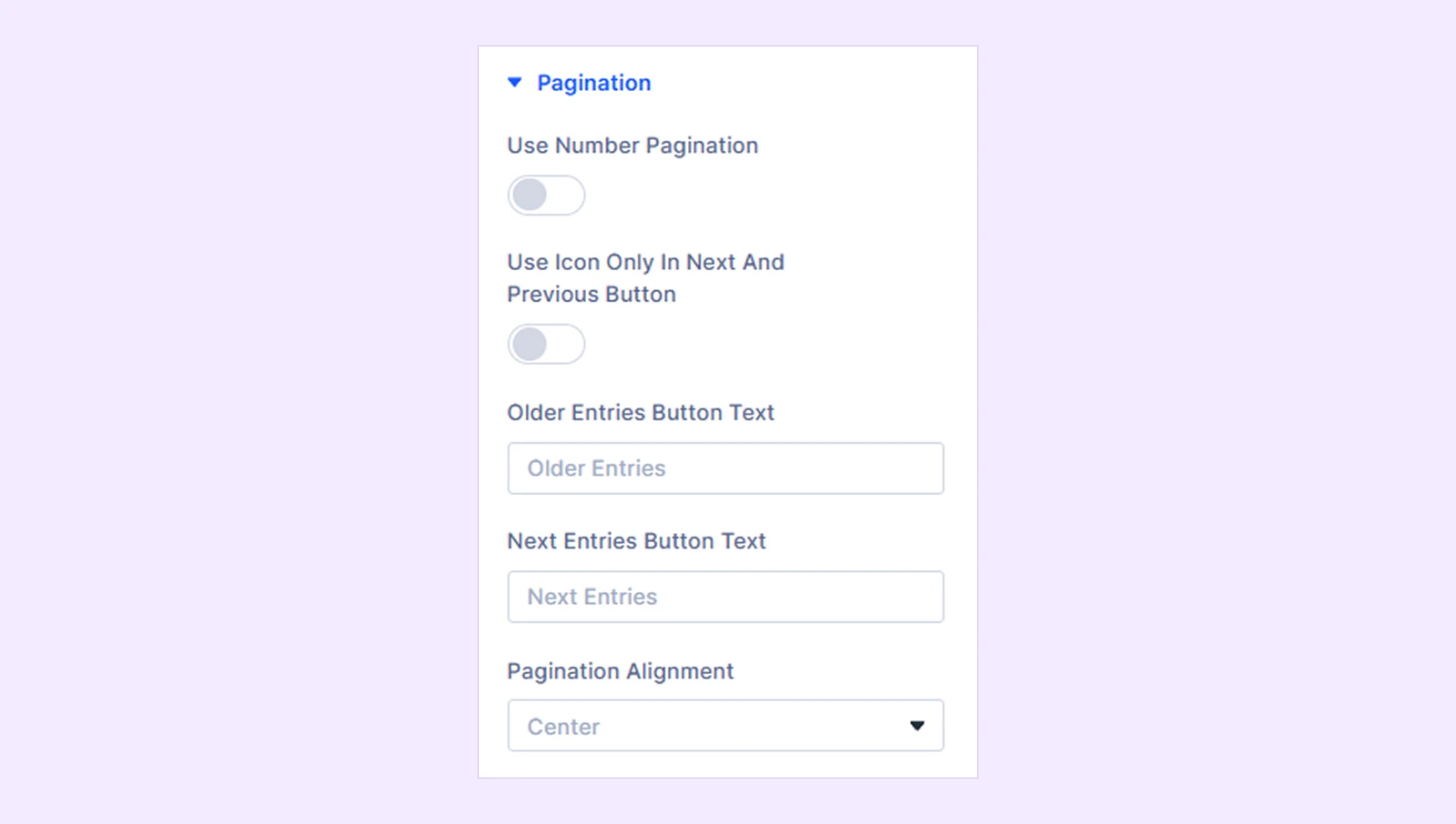Viewport: 1456px width, 824px height.
Task: Click knob of the icon-only button switch
Action: (x=530, y=345)
